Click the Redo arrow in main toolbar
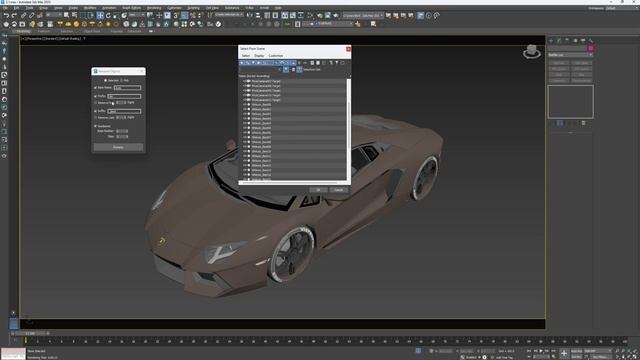This screenshot has width=640, height=360. (14, 16)
